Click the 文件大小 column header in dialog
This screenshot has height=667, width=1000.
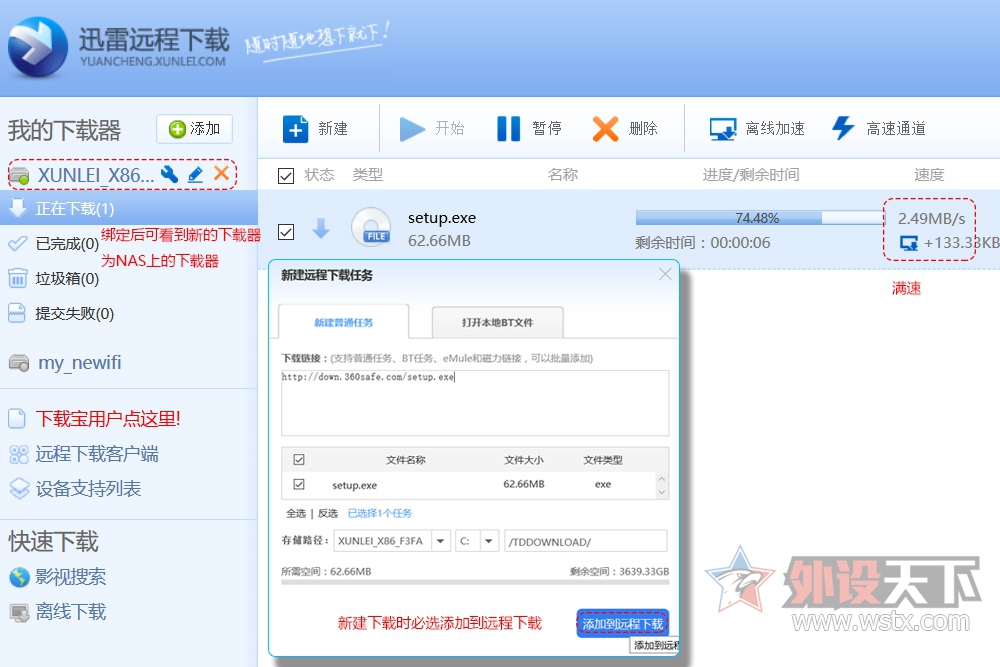point(524,460)
